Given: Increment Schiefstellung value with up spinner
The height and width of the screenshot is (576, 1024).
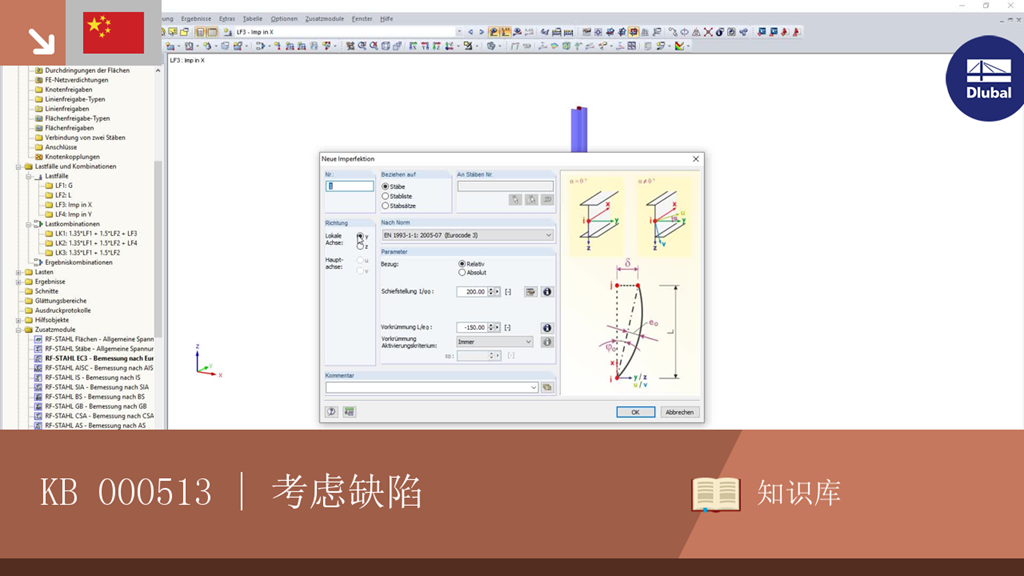Looking at the screenshot, I should point(491,290).
